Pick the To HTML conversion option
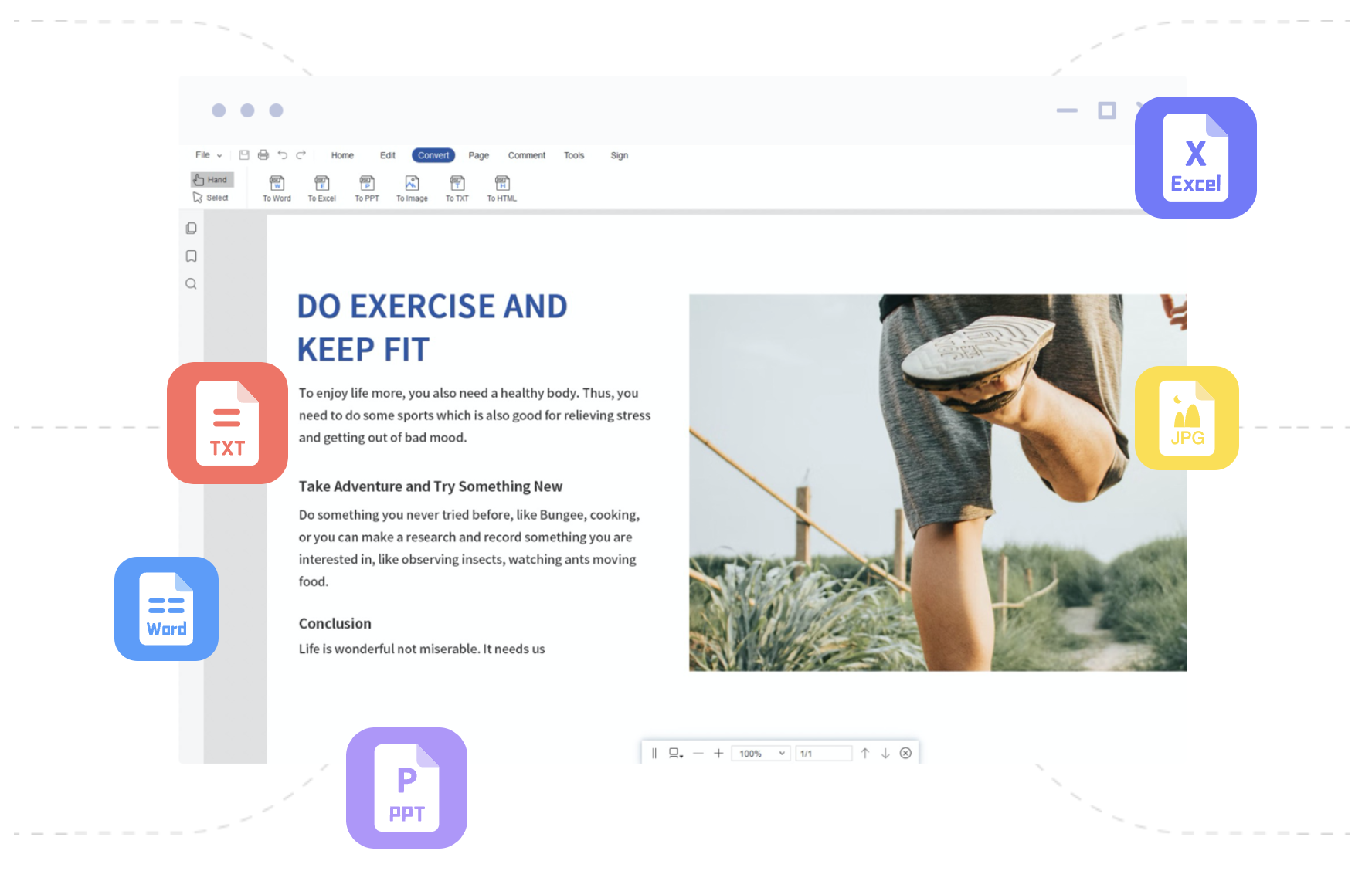The width and height of the screenshot is (1372, 871). [x=502, y=188]
